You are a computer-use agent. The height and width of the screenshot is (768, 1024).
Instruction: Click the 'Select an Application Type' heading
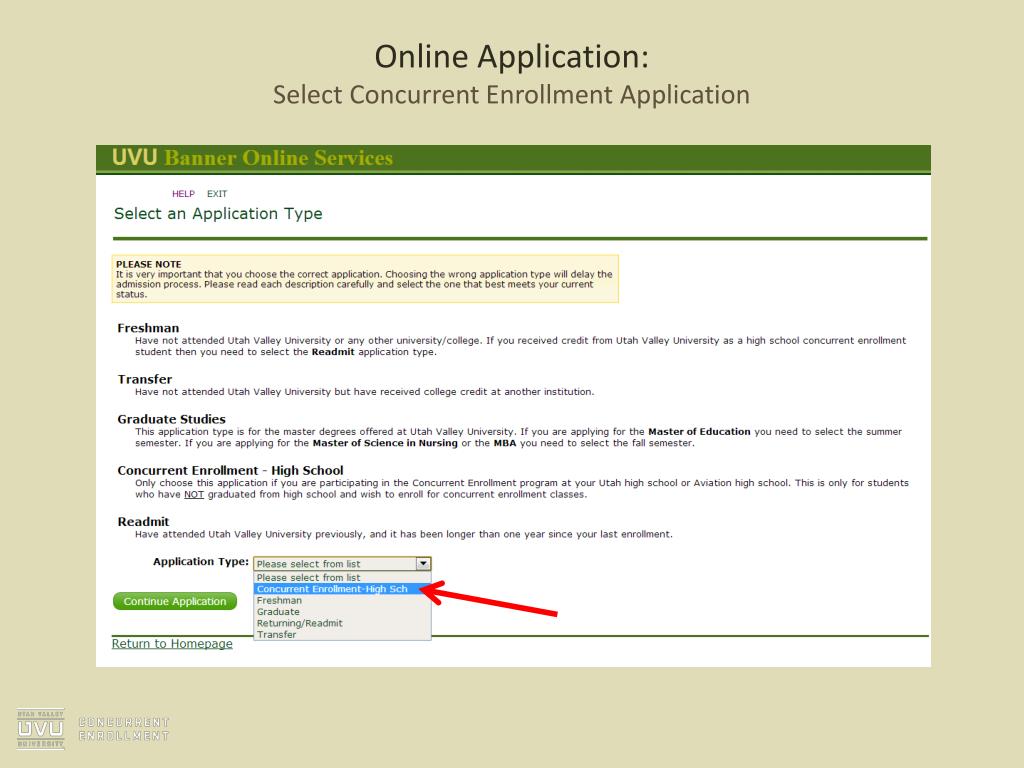(218, 214)
